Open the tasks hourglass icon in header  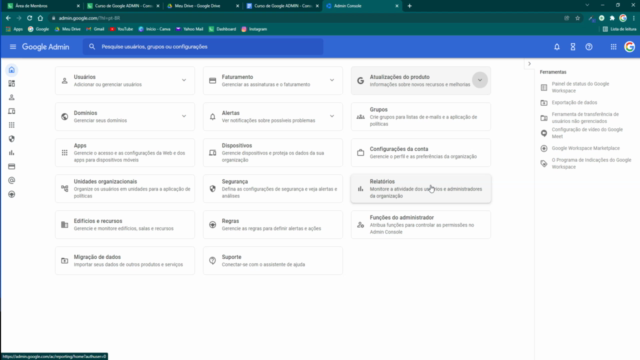click(573, 47)
